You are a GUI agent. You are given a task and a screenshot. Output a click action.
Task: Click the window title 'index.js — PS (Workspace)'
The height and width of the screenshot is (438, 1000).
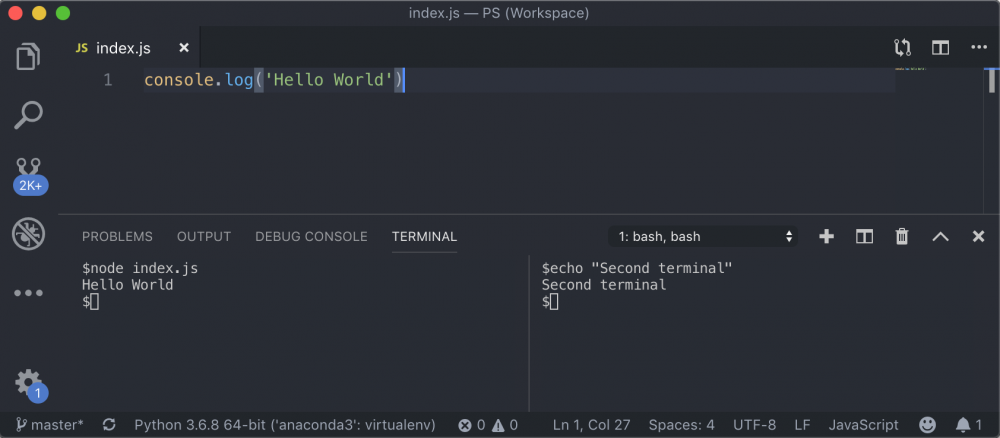point(499,13)
